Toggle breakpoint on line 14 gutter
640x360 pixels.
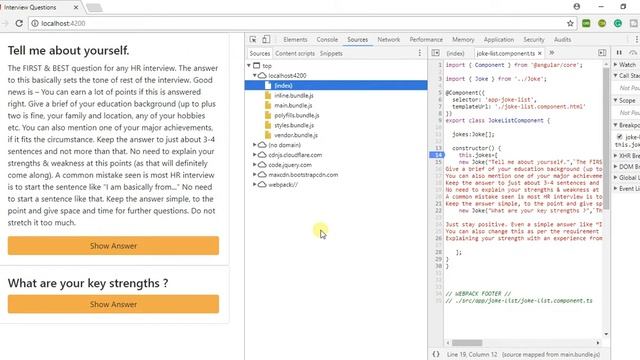pos(438,155)
